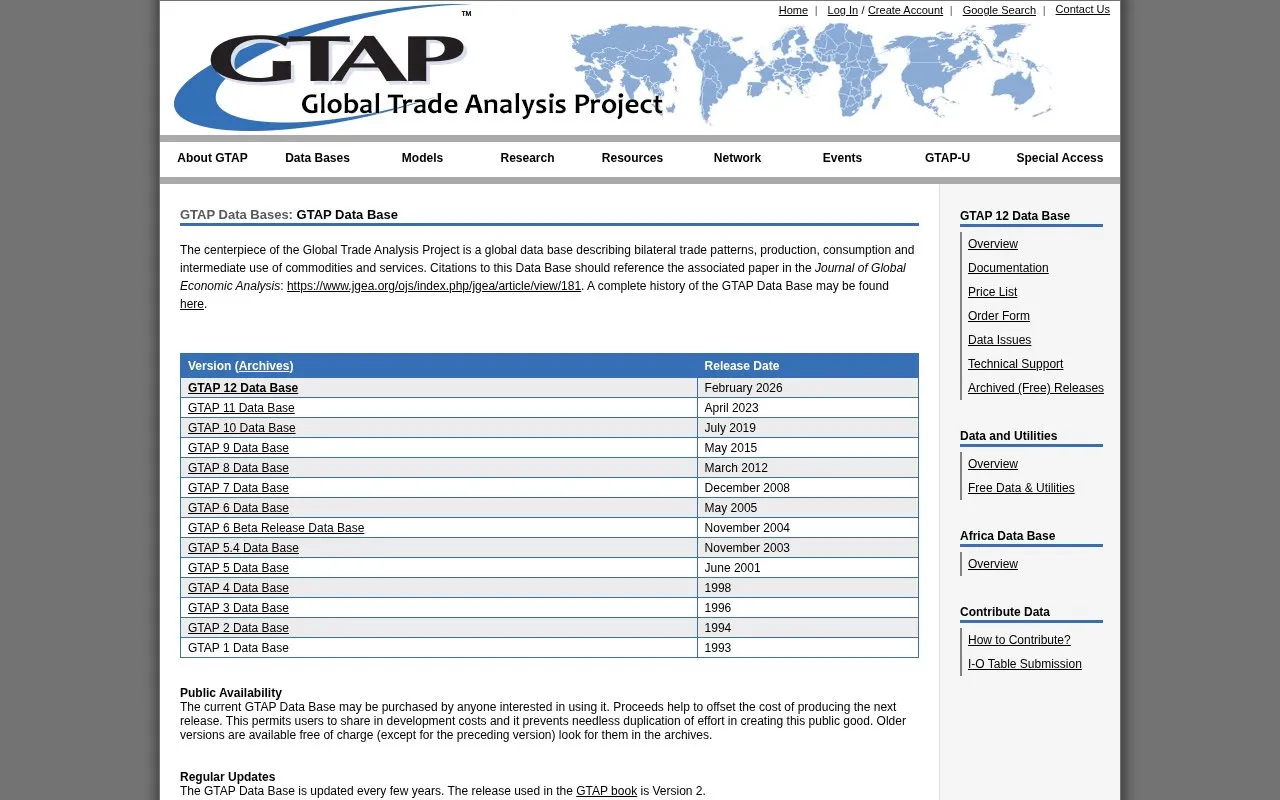Screen dimensions: 1280x800
Task: Select the GTAP 7 Data Base link
Action: click(238, 488)
